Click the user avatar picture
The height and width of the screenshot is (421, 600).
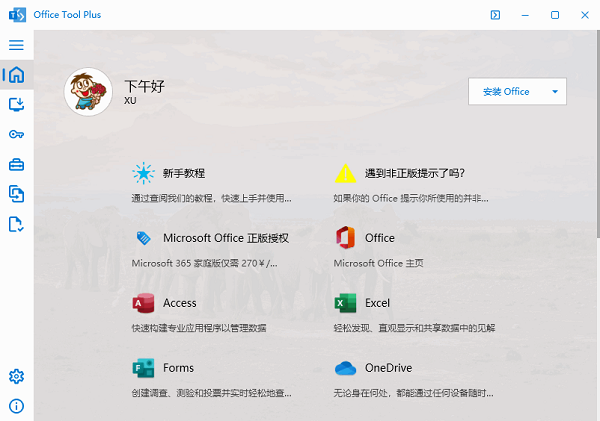coord(88,92)
